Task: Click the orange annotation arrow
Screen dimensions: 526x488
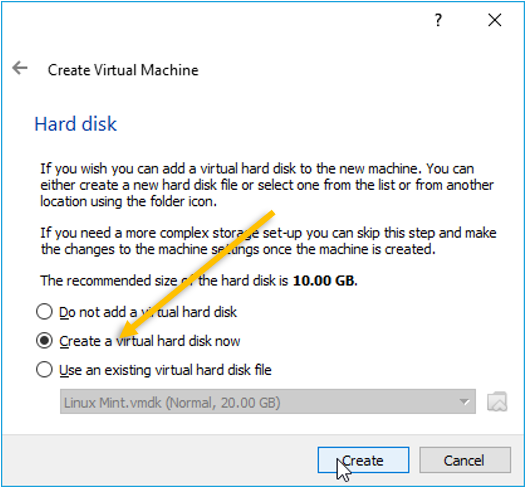Action: point(197,274)
